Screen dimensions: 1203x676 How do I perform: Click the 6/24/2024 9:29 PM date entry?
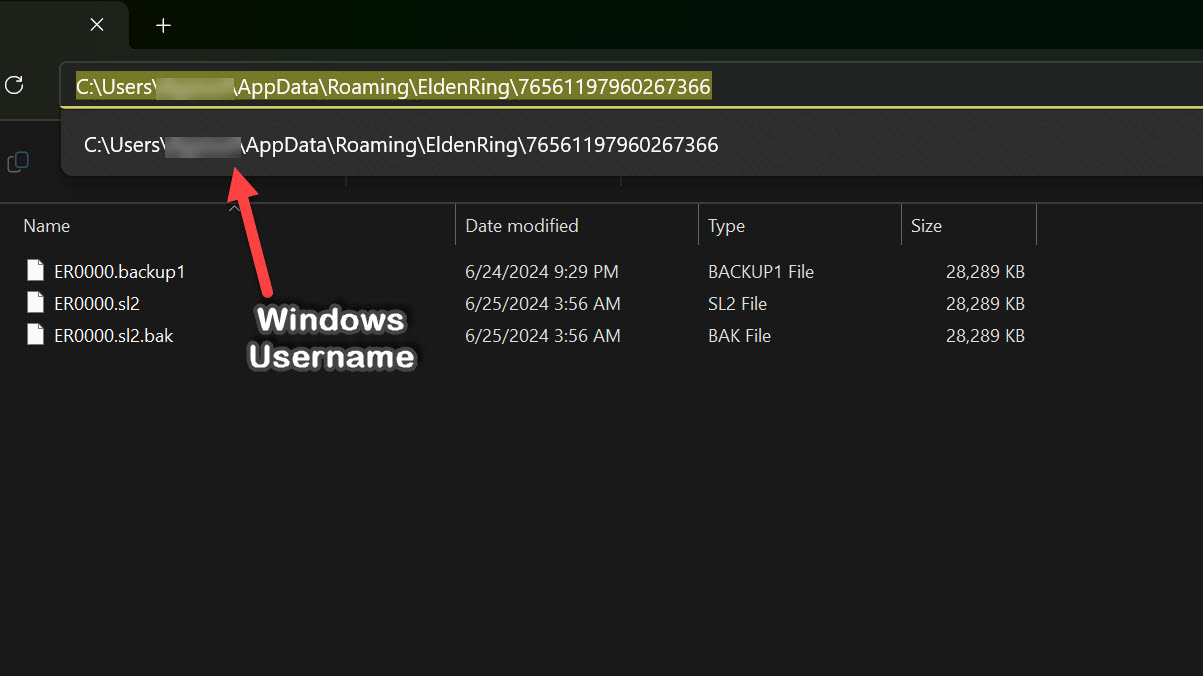pos(542,271)
